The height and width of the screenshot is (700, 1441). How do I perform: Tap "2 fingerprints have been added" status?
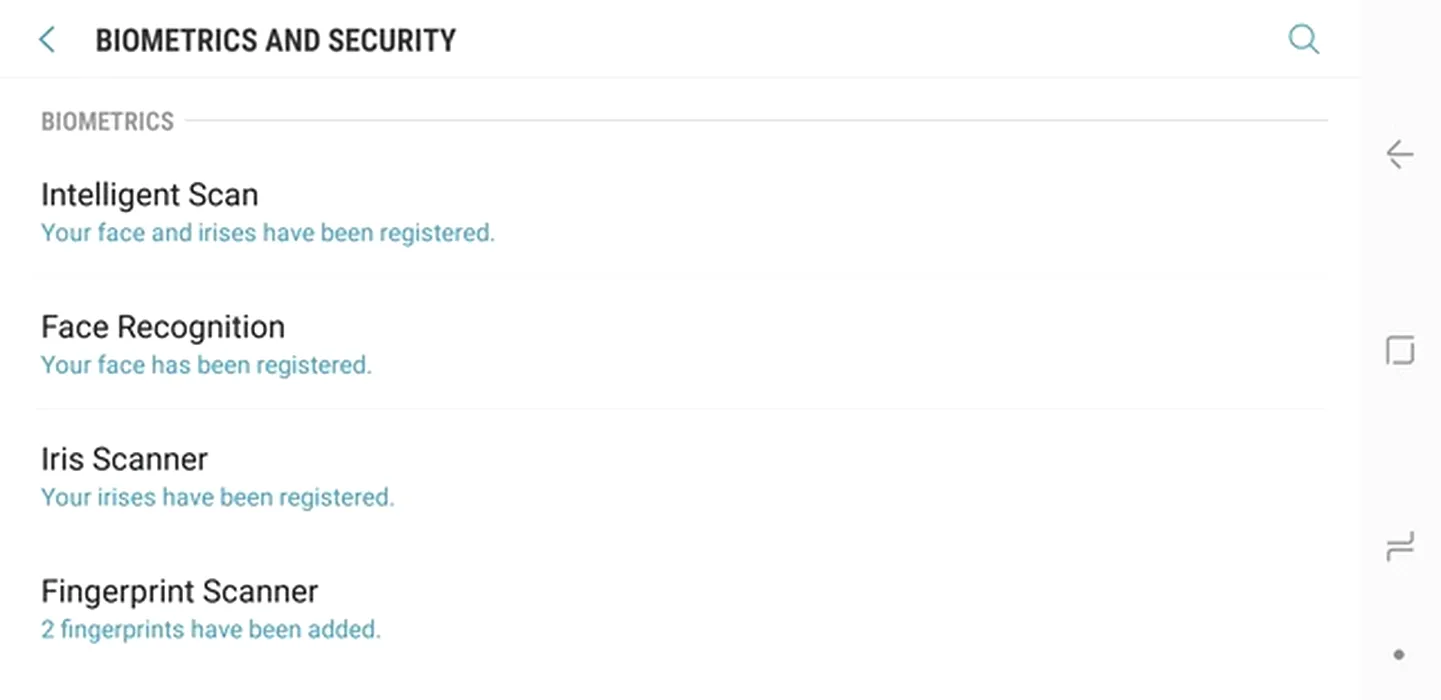coord(211,630)
